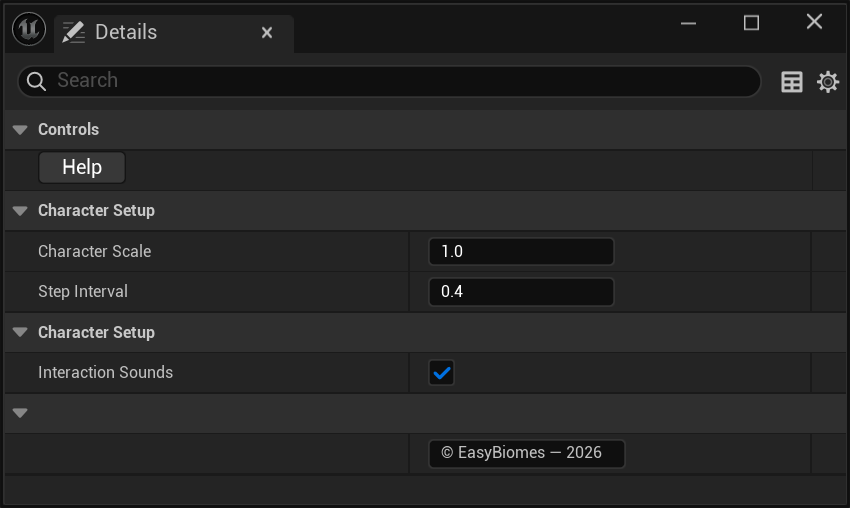Screen dimensions: 850x508
Task: Focus the Search field
Action: pyautogui.click(x=389, y=81)
